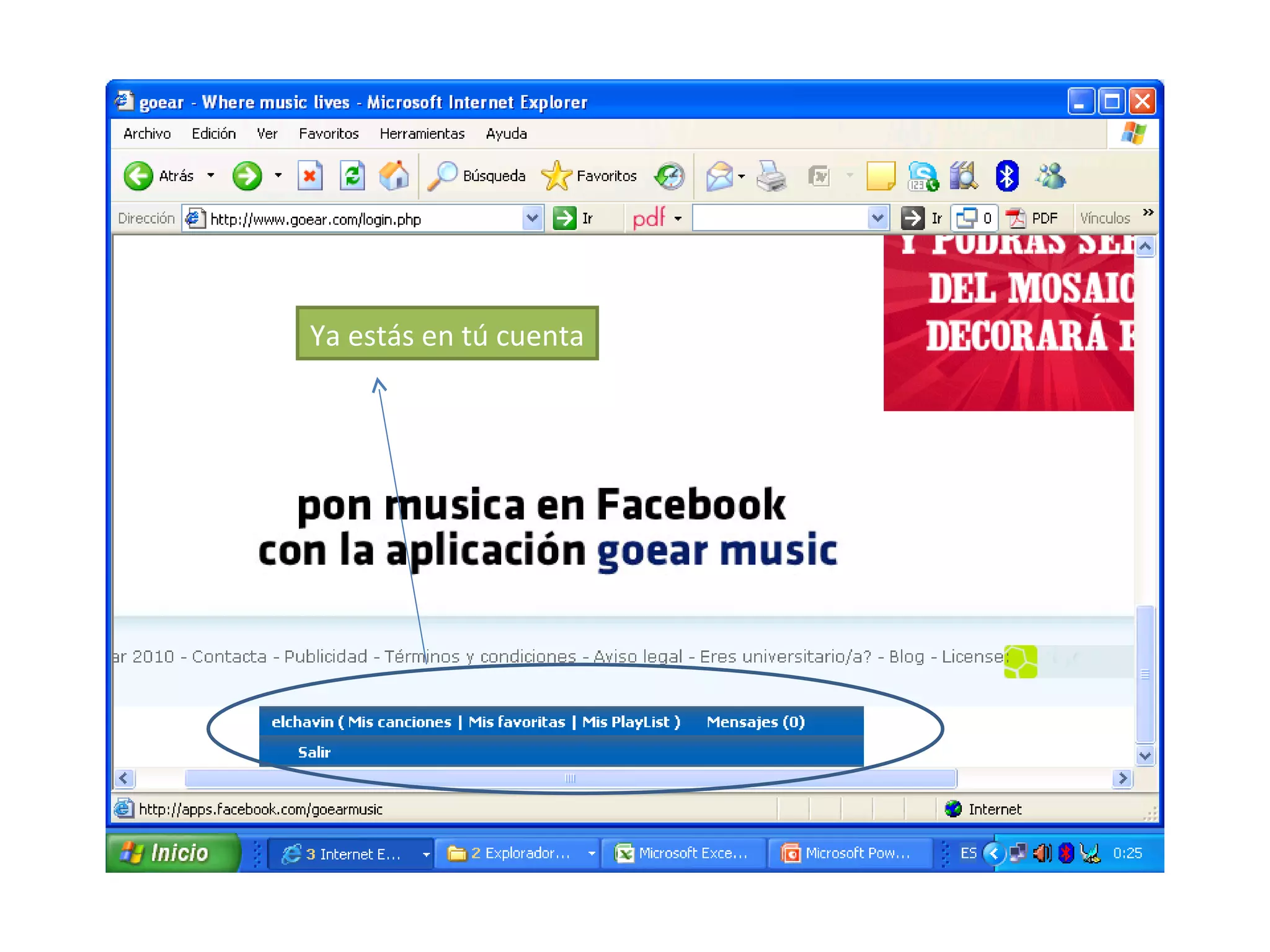Open the Ver menu
This screenshot has width=1270, height=952.
tap(267, 134)
